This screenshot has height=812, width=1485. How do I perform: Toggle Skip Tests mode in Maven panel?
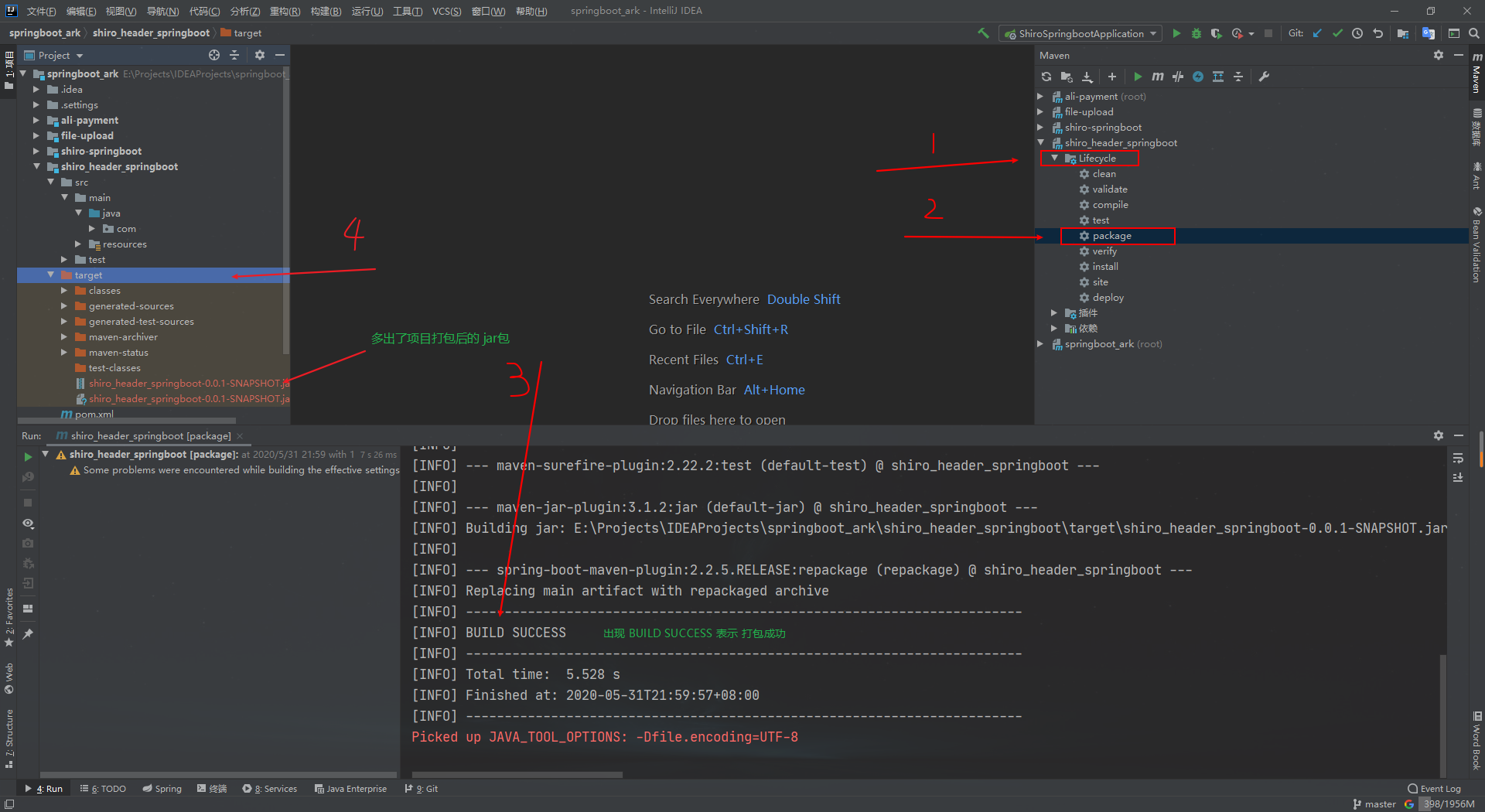[x=1177, y=77]
